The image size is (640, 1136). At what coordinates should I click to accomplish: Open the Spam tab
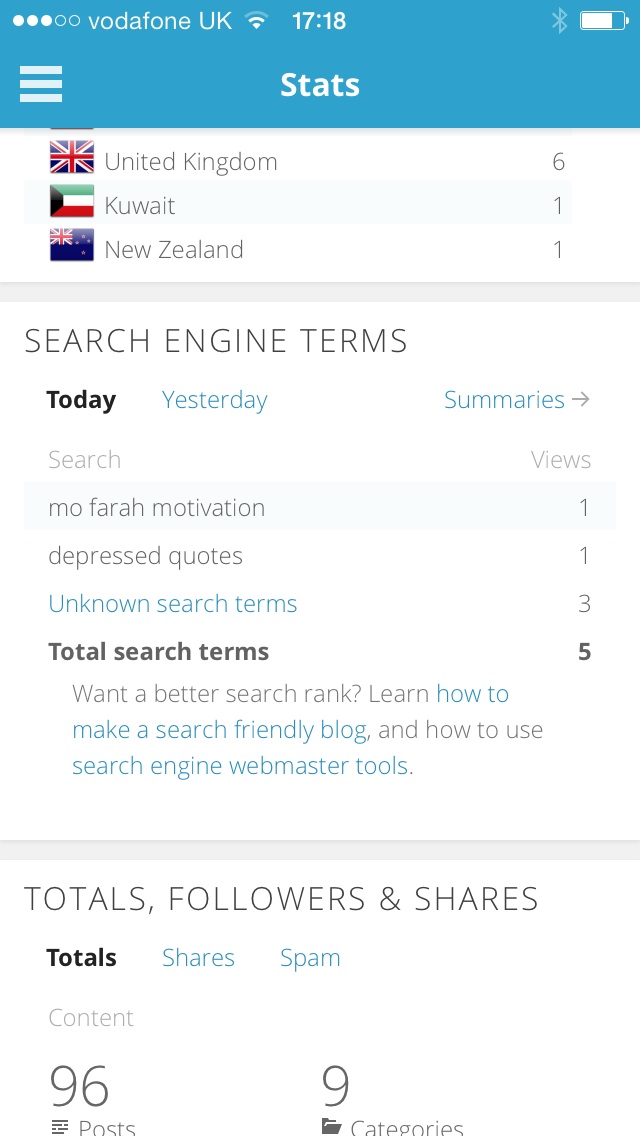pos(310,958)
